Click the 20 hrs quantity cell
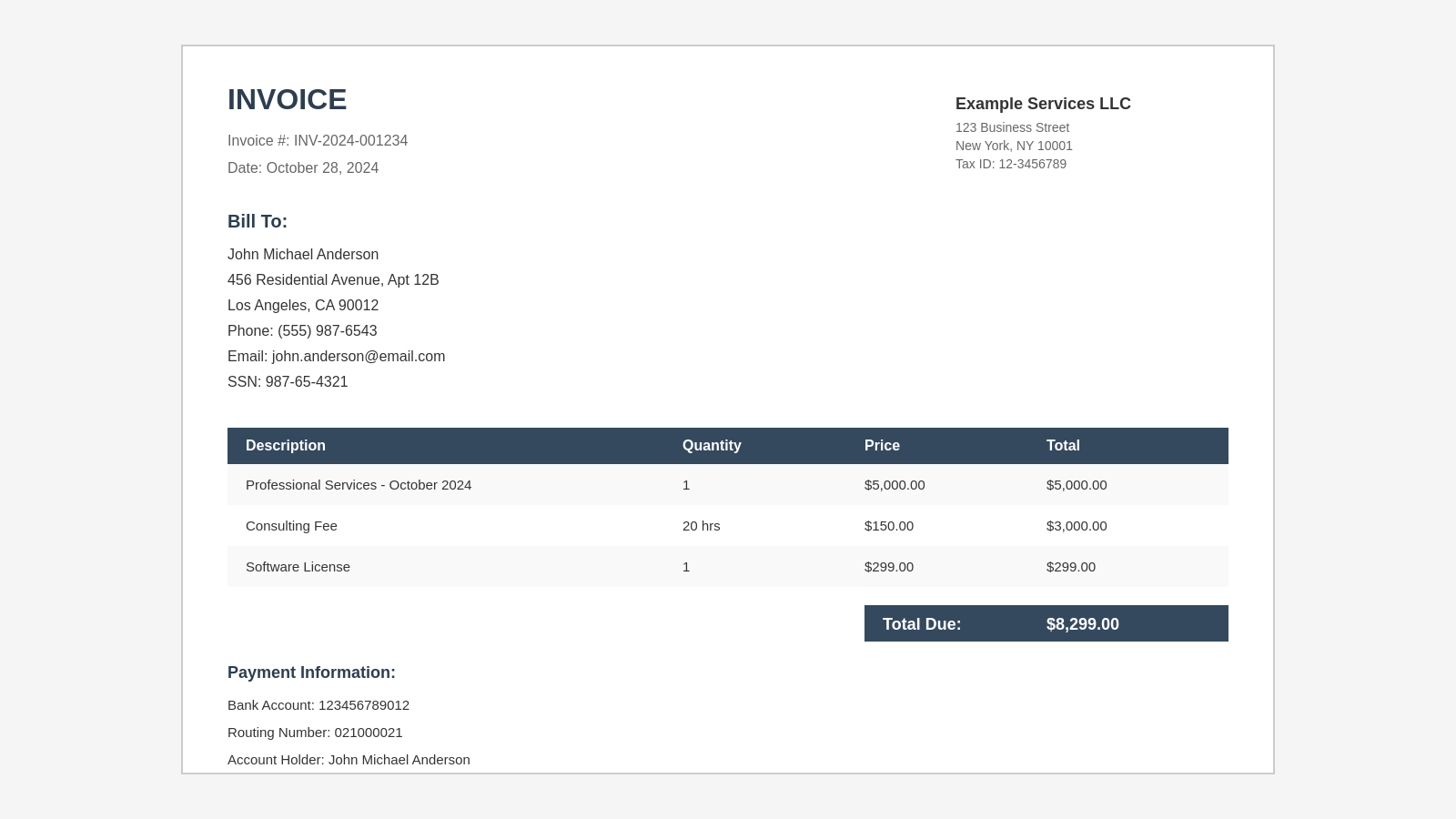1456x819 pixels. (701, 526)
